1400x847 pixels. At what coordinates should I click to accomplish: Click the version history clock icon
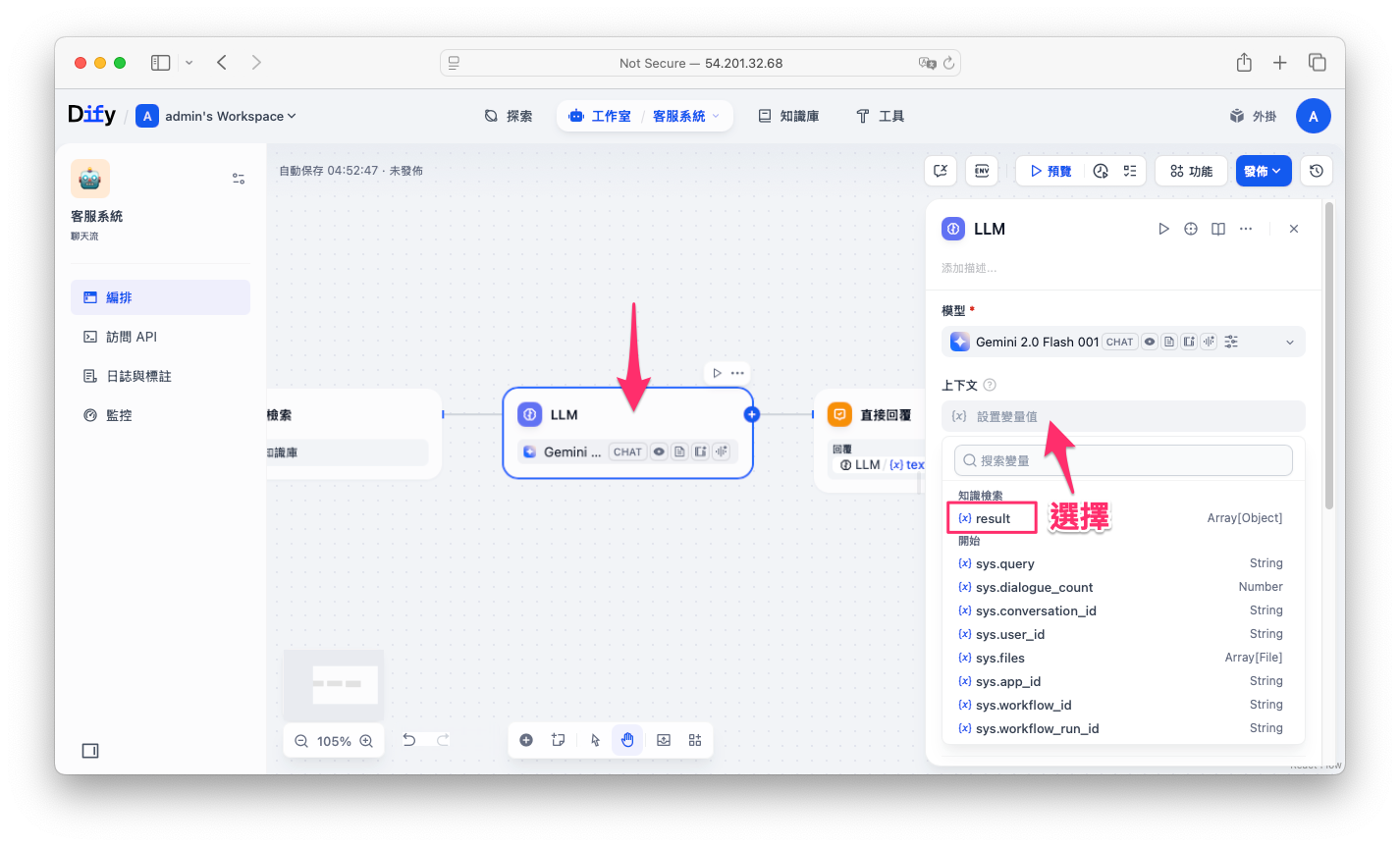click(x=1316, y=171)
